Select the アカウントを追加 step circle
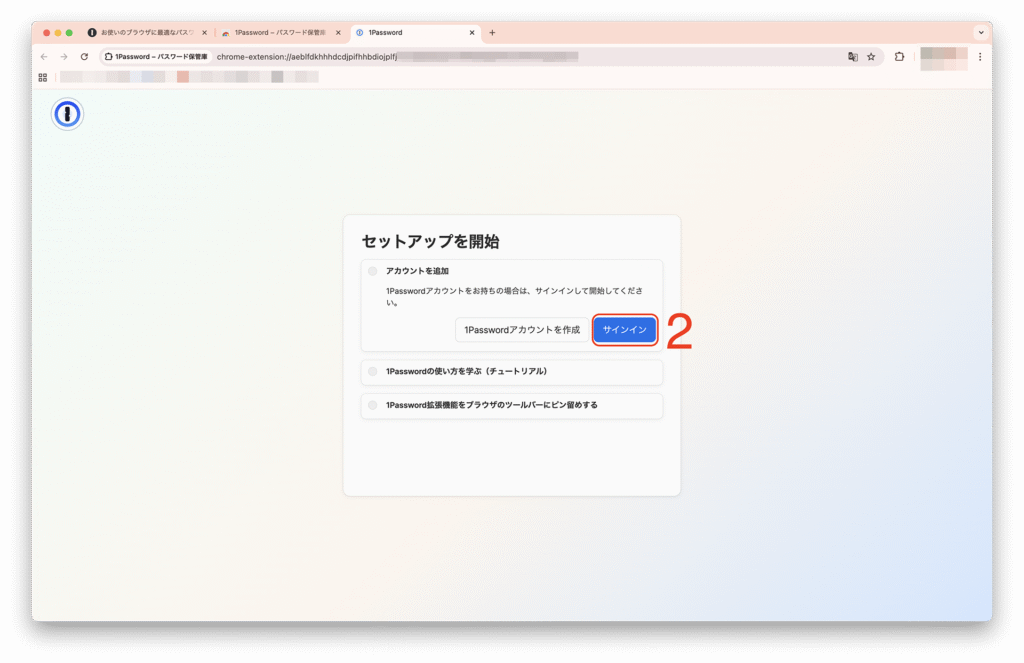 tap(372, 271)
